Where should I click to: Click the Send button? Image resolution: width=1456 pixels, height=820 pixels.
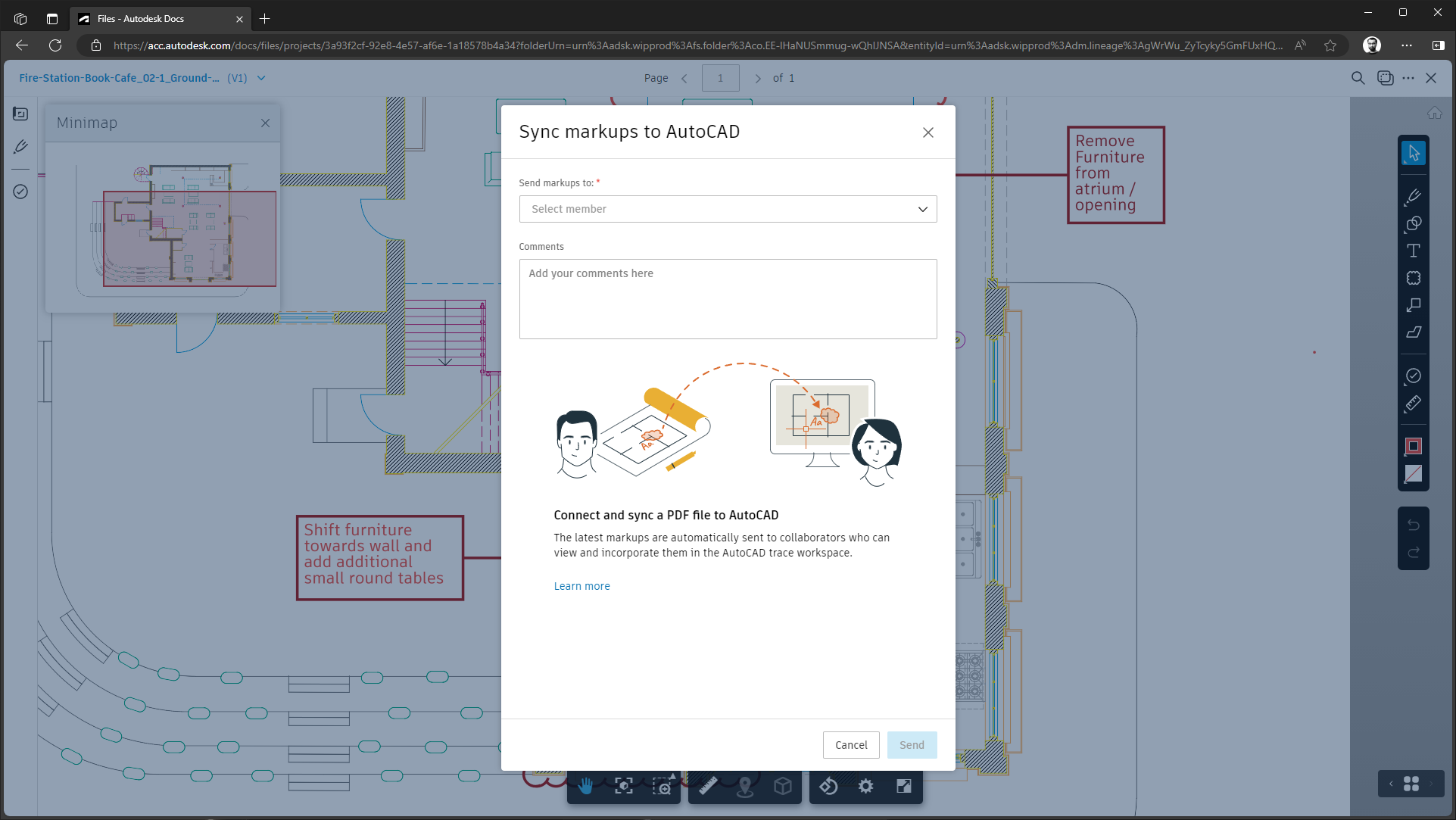click(x=912, y=745)
